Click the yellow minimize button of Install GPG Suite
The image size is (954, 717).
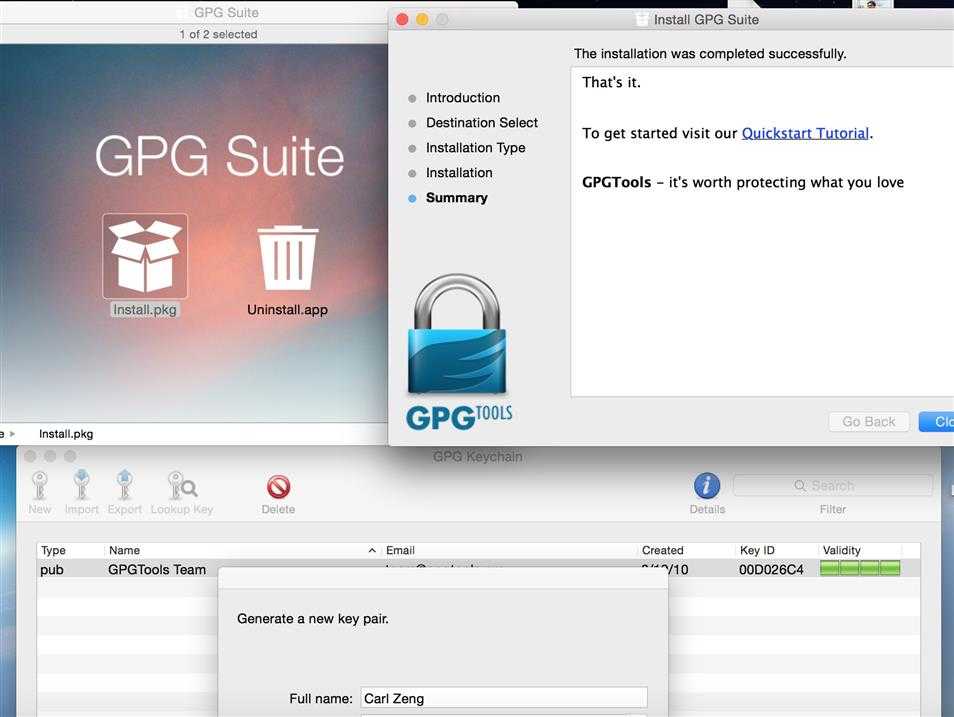pos(422,19)
